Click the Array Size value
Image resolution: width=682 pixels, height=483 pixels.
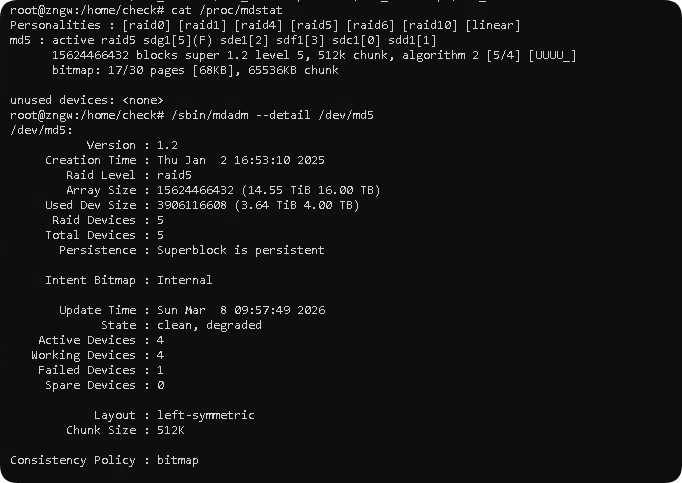pos(268,190)
